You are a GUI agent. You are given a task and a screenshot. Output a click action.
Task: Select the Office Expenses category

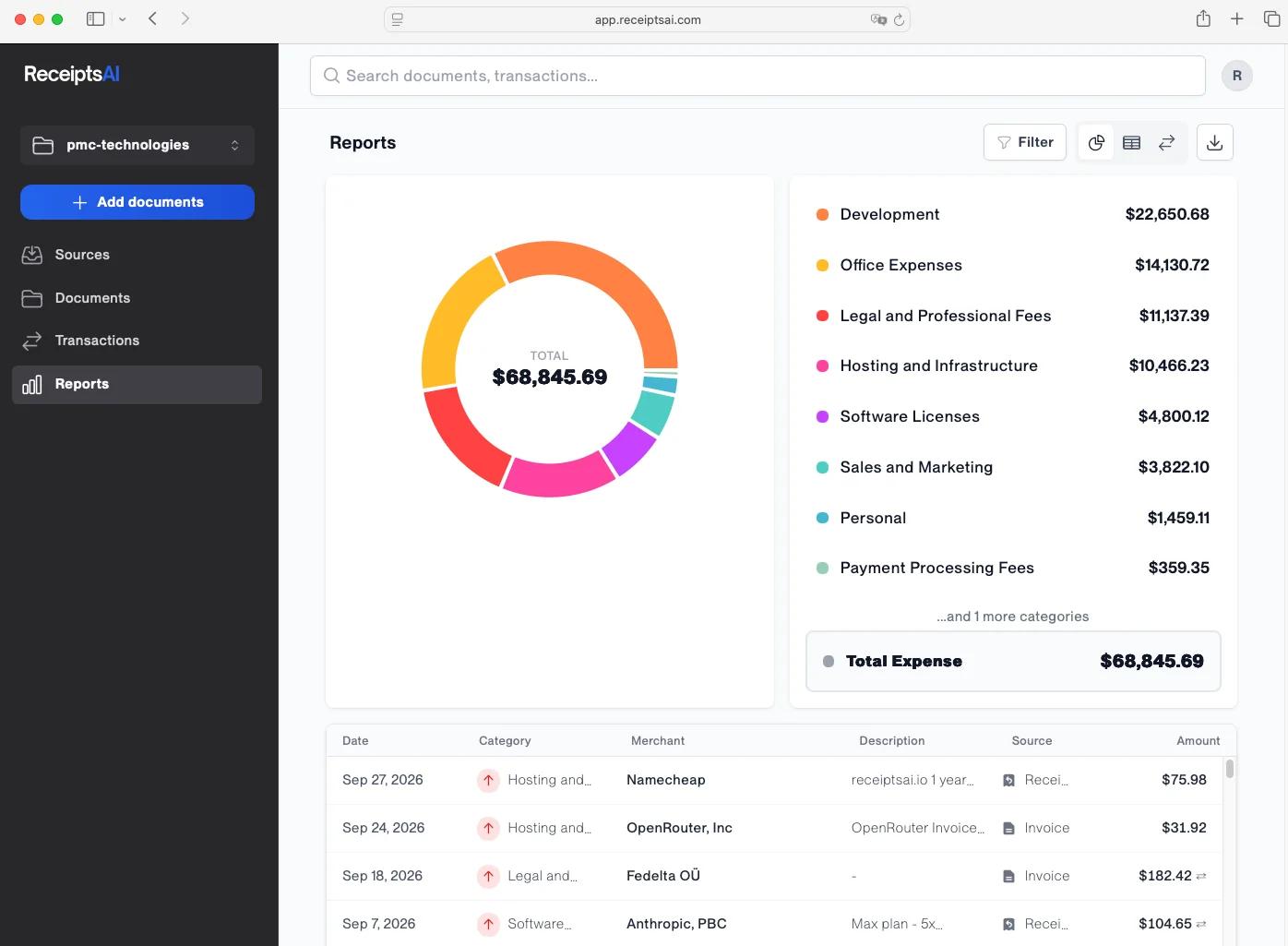[1013, 265]
